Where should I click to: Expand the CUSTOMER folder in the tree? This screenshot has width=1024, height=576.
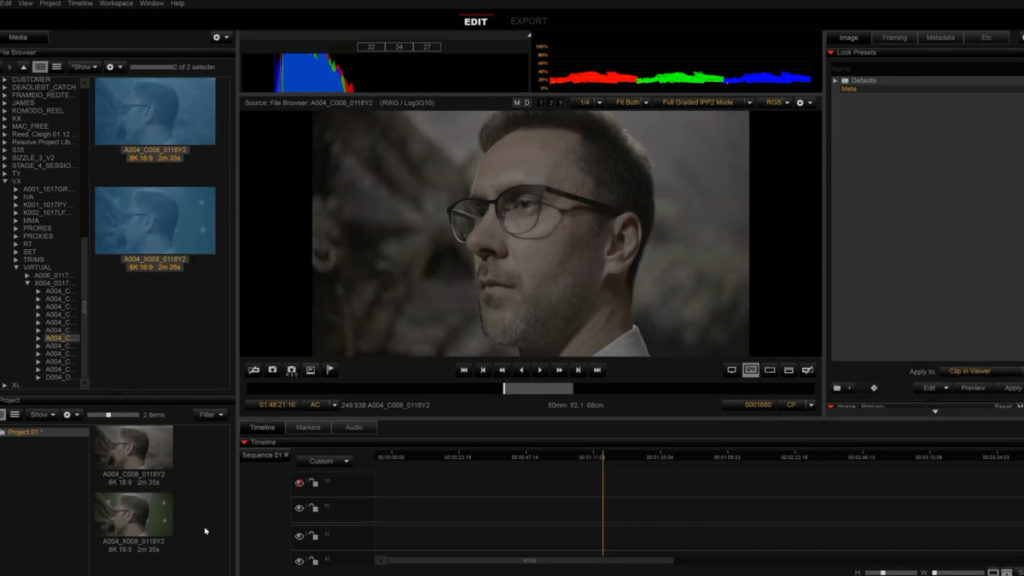point(5,79)
